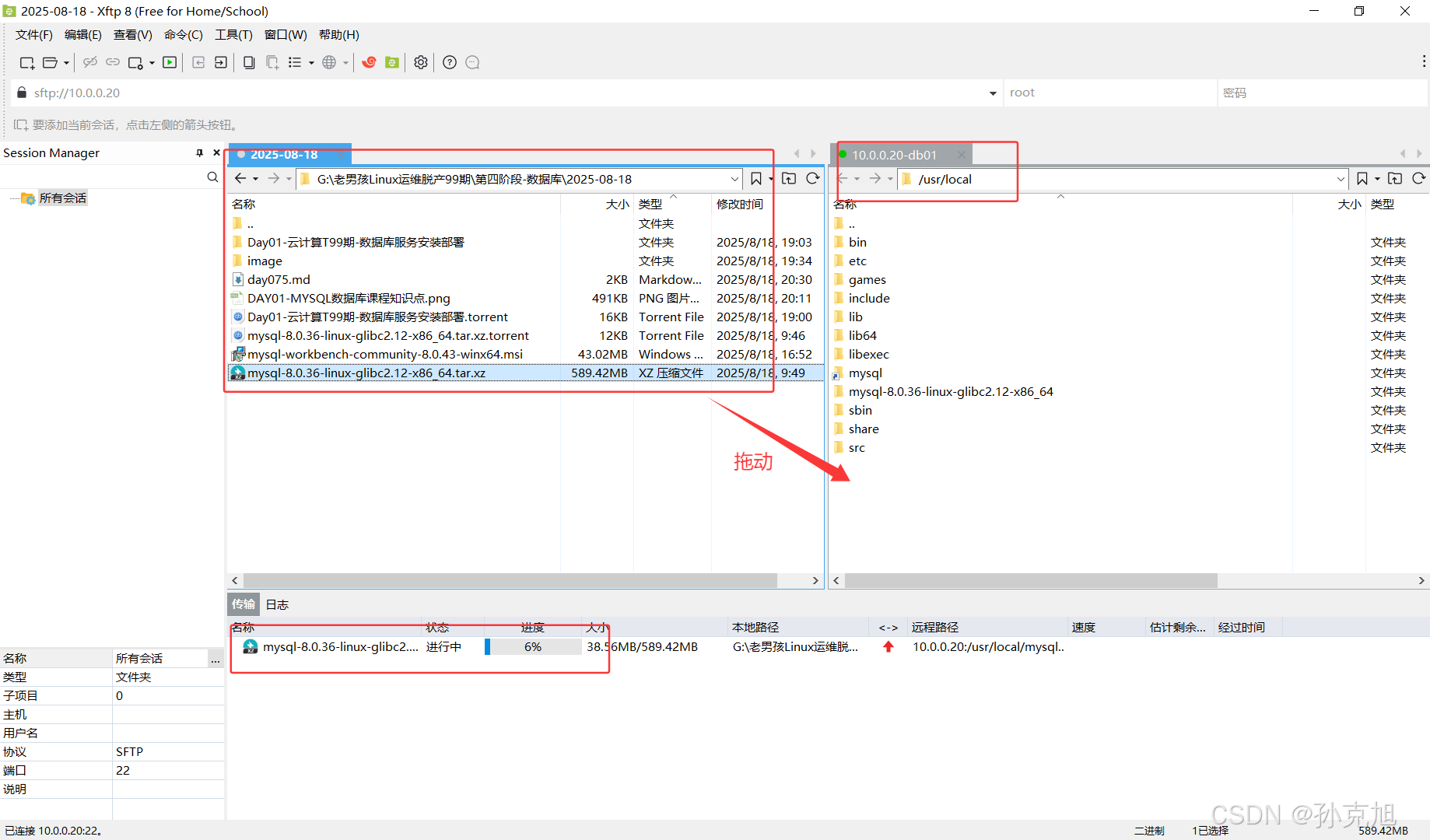Open the 命令(C) menu

[184, 35]
